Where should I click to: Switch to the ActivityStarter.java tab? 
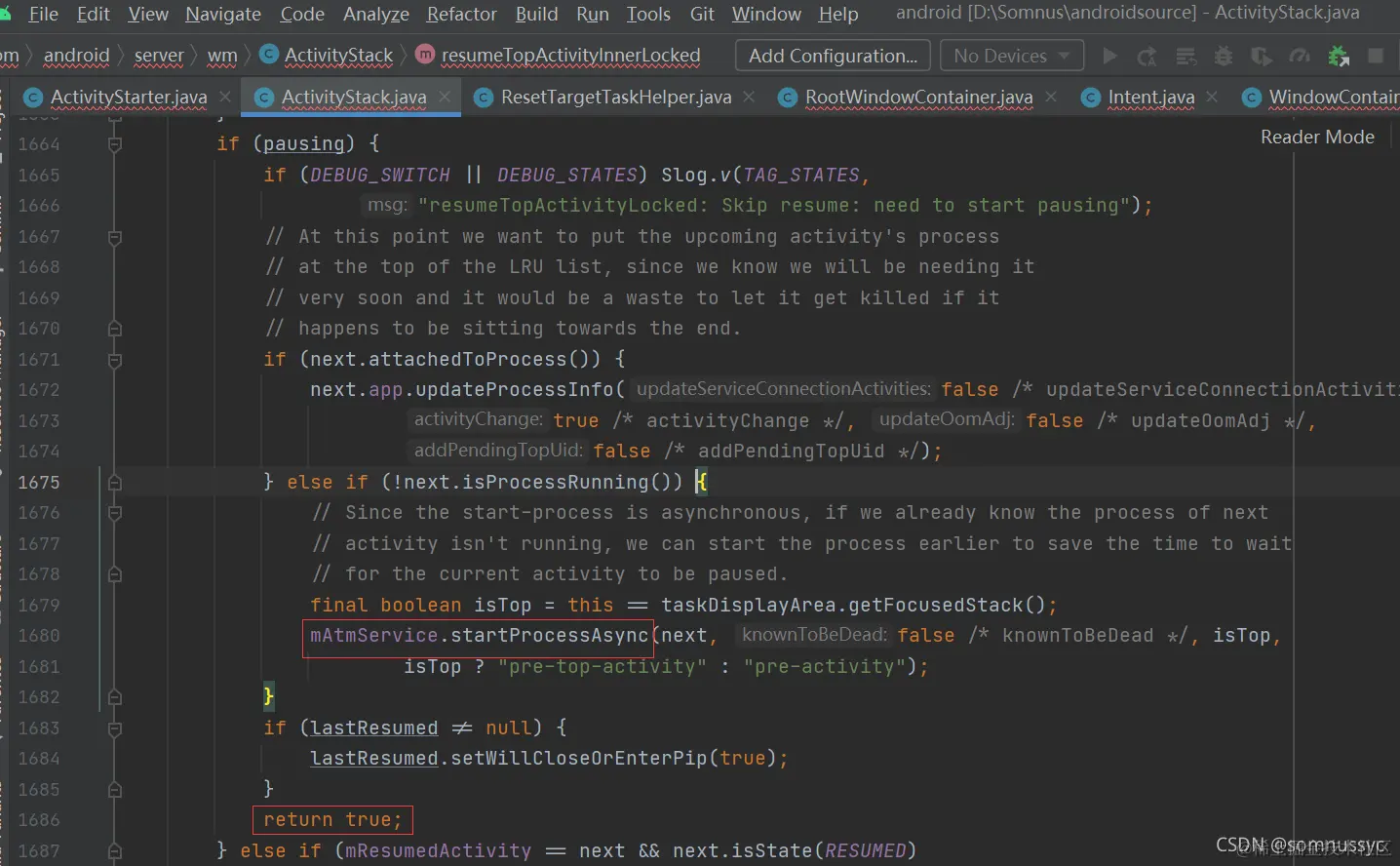click(x=129, y=97)
